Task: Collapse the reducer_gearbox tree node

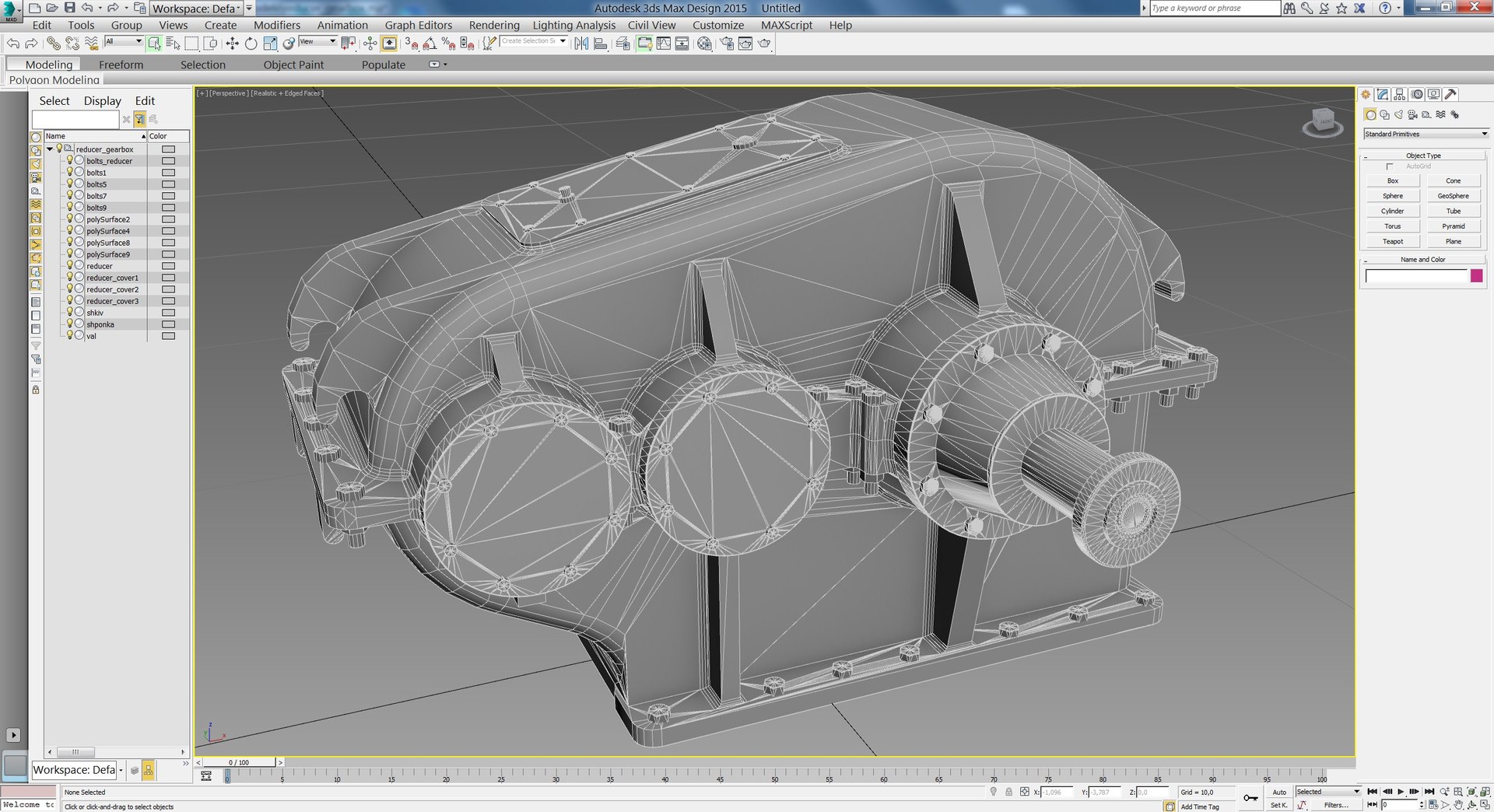Action: pos(50,149)
